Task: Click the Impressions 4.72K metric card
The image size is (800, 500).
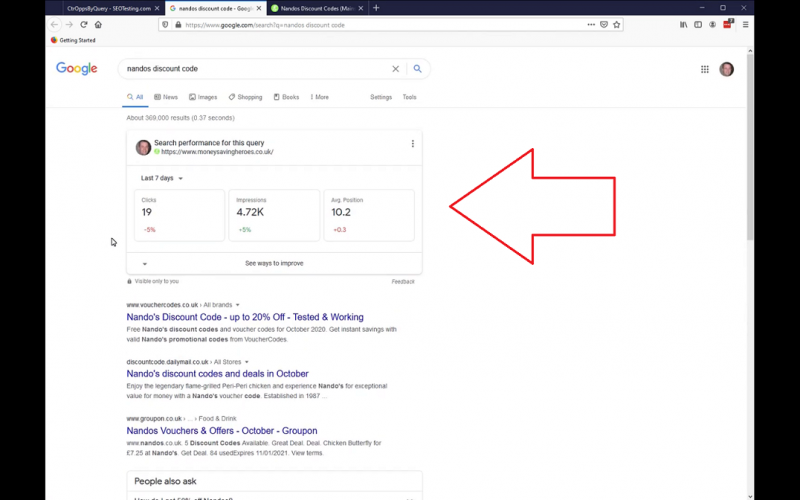Action: 274,215
